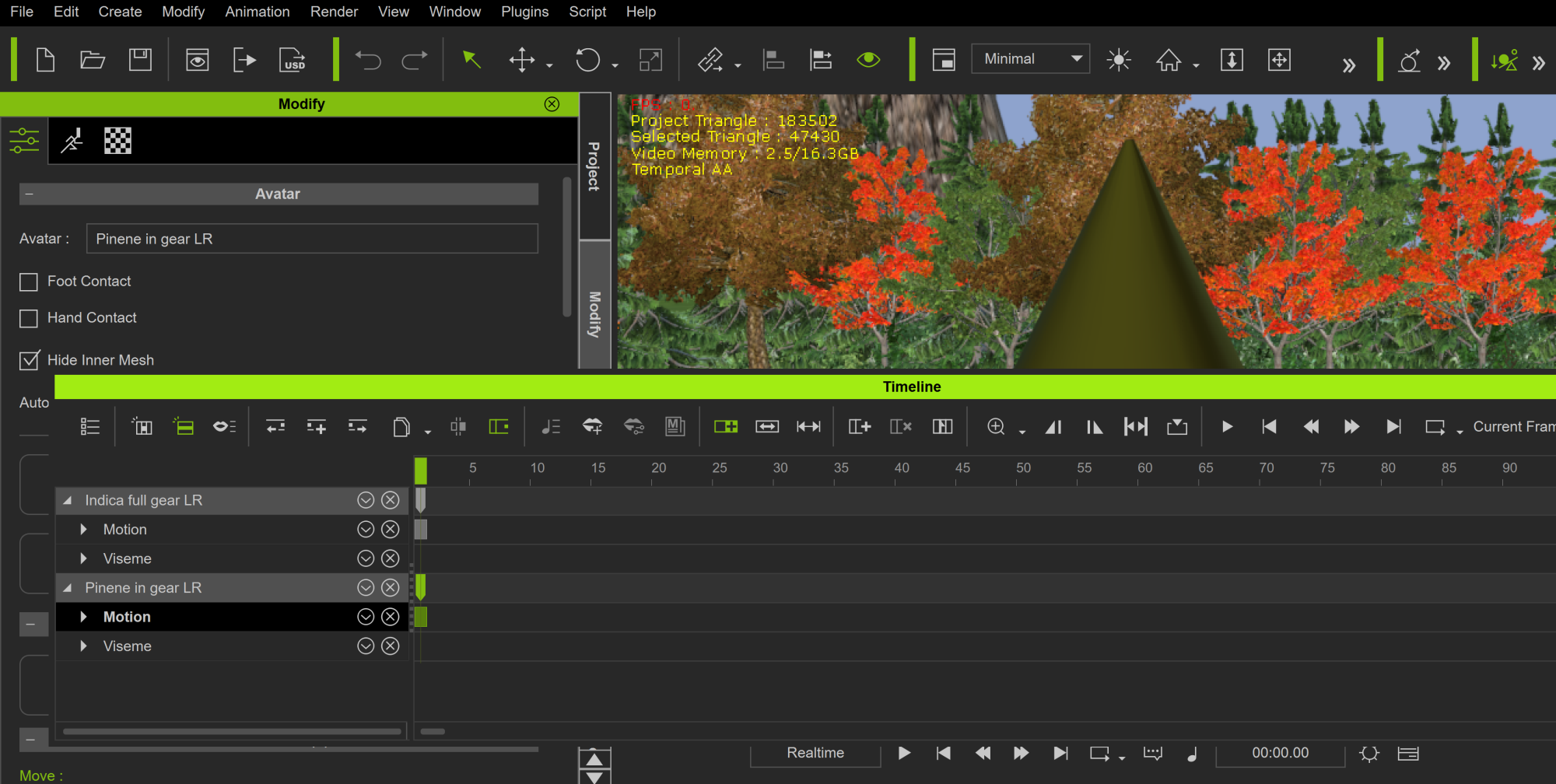The height and width of the screenshot is (784, 1556).
Task: Expand Motion under Pinene in gear LR
Action: tap(83, 618)
